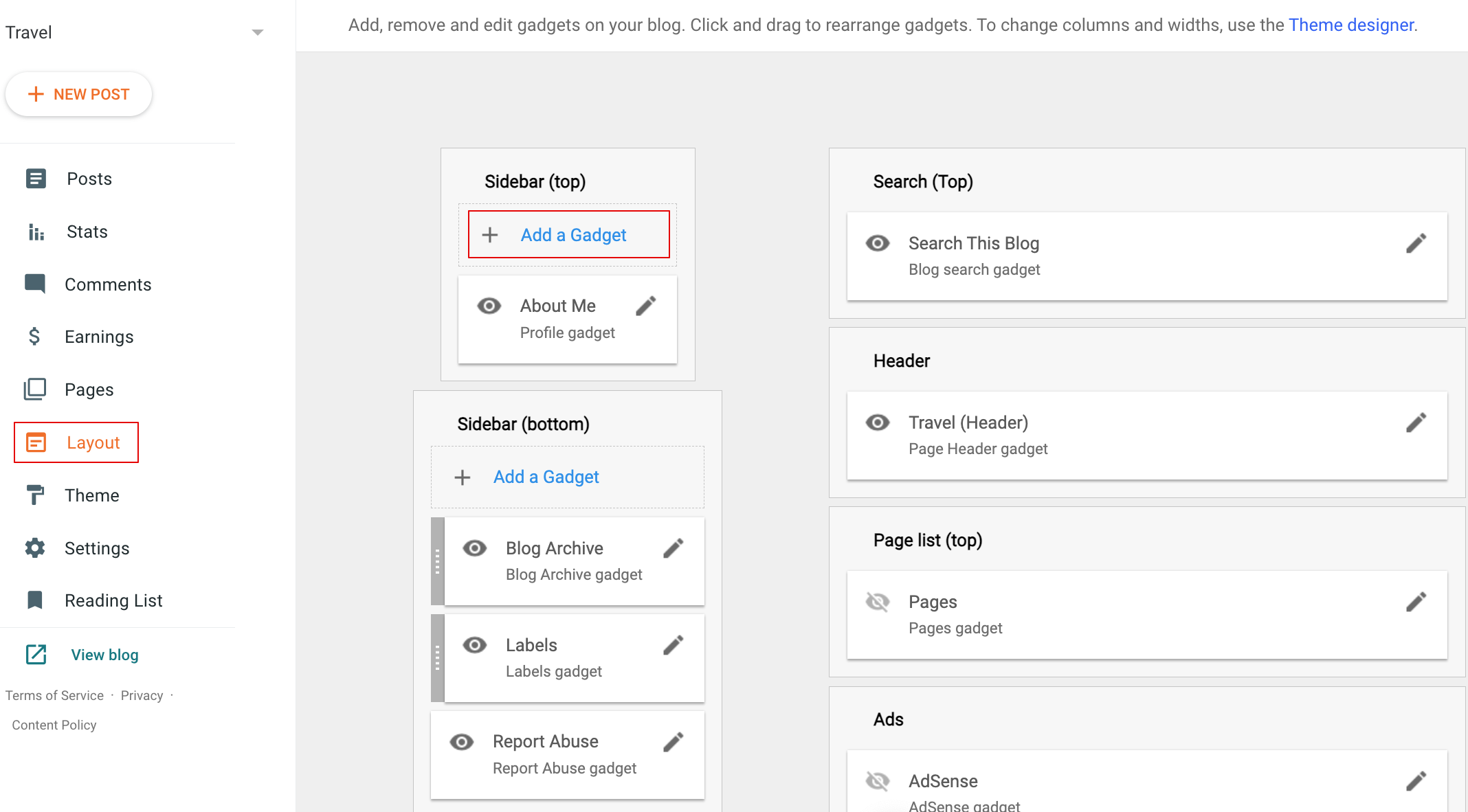This screenshot has width=1468, height=812.
Task: Edit the Blog Archive gadget
Action: coord(674,548)
